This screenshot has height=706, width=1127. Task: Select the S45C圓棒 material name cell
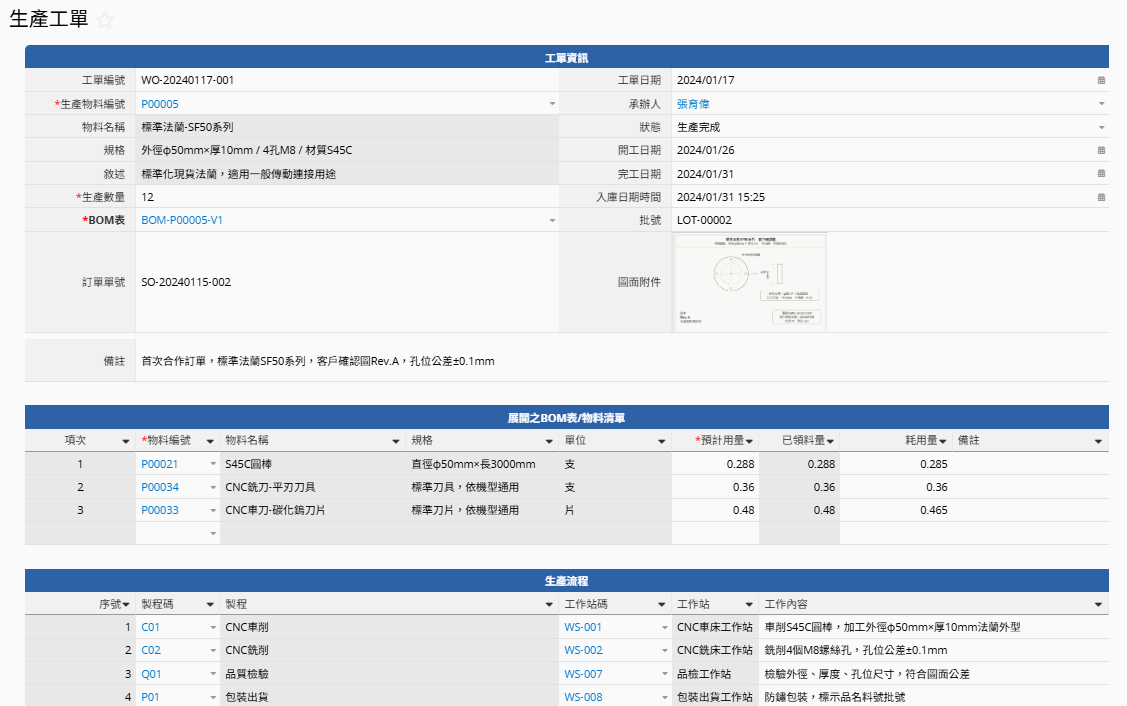click(x=313, y=464)
